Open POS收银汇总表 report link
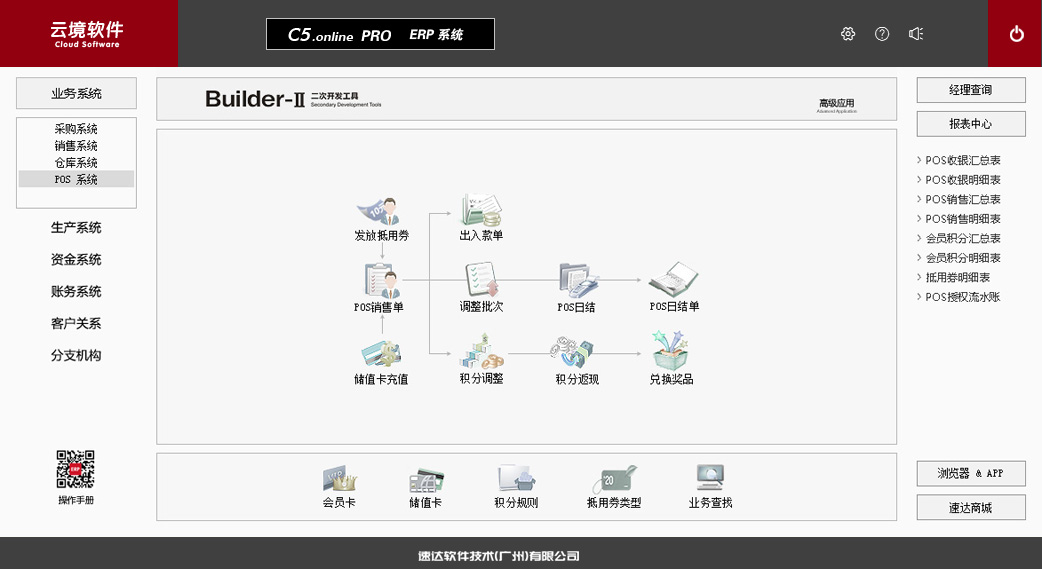Viewport: 1042px width, 569px height. point(962,160)
